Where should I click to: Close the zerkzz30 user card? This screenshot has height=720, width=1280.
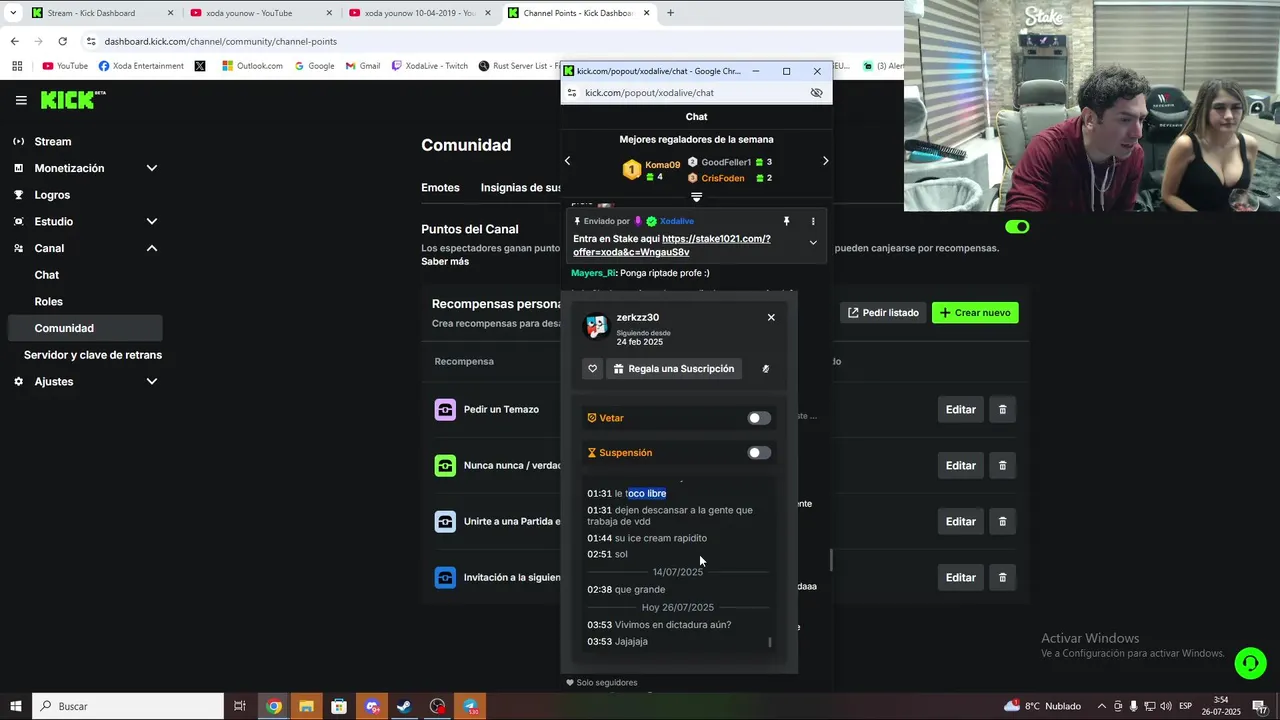(771, 317)
